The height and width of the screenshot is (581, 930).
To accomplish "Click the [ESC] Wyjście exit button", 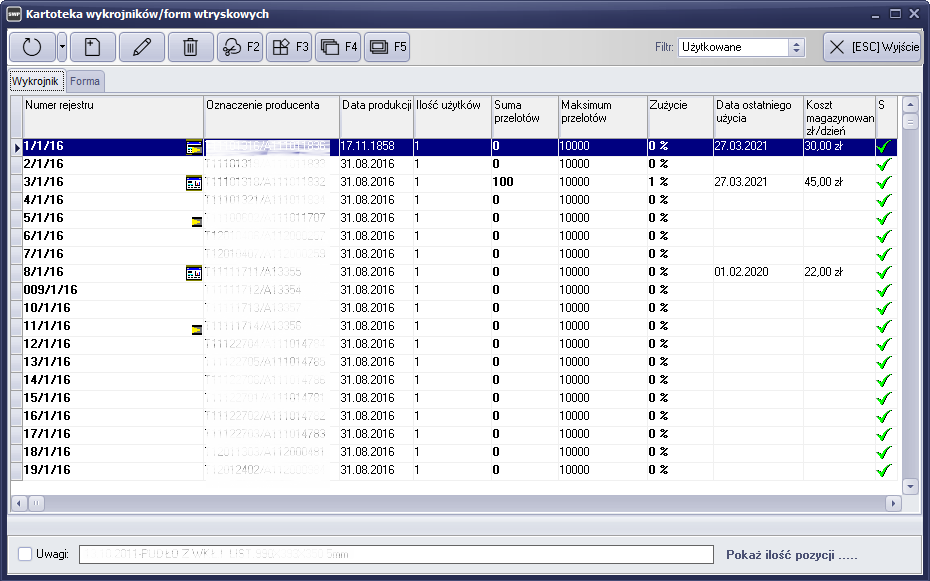I will [871, 47].
